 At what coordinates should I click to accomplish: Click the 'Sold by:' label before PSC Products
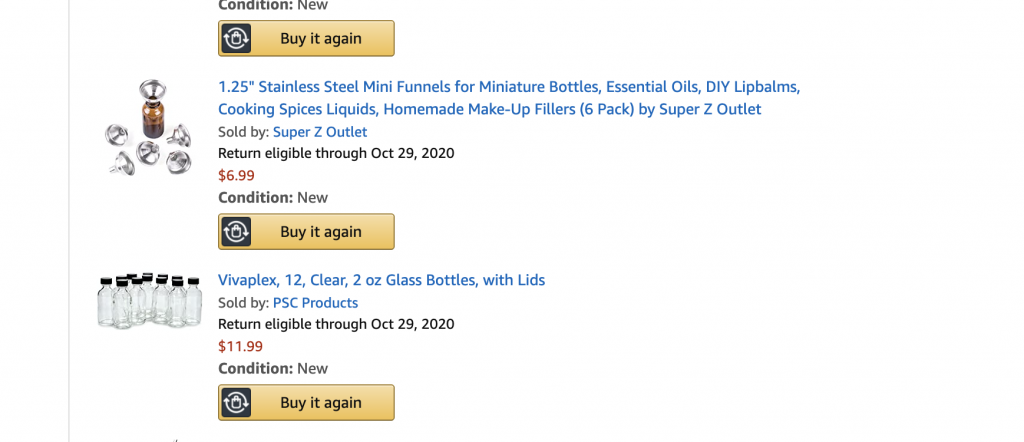coord(243,303)
